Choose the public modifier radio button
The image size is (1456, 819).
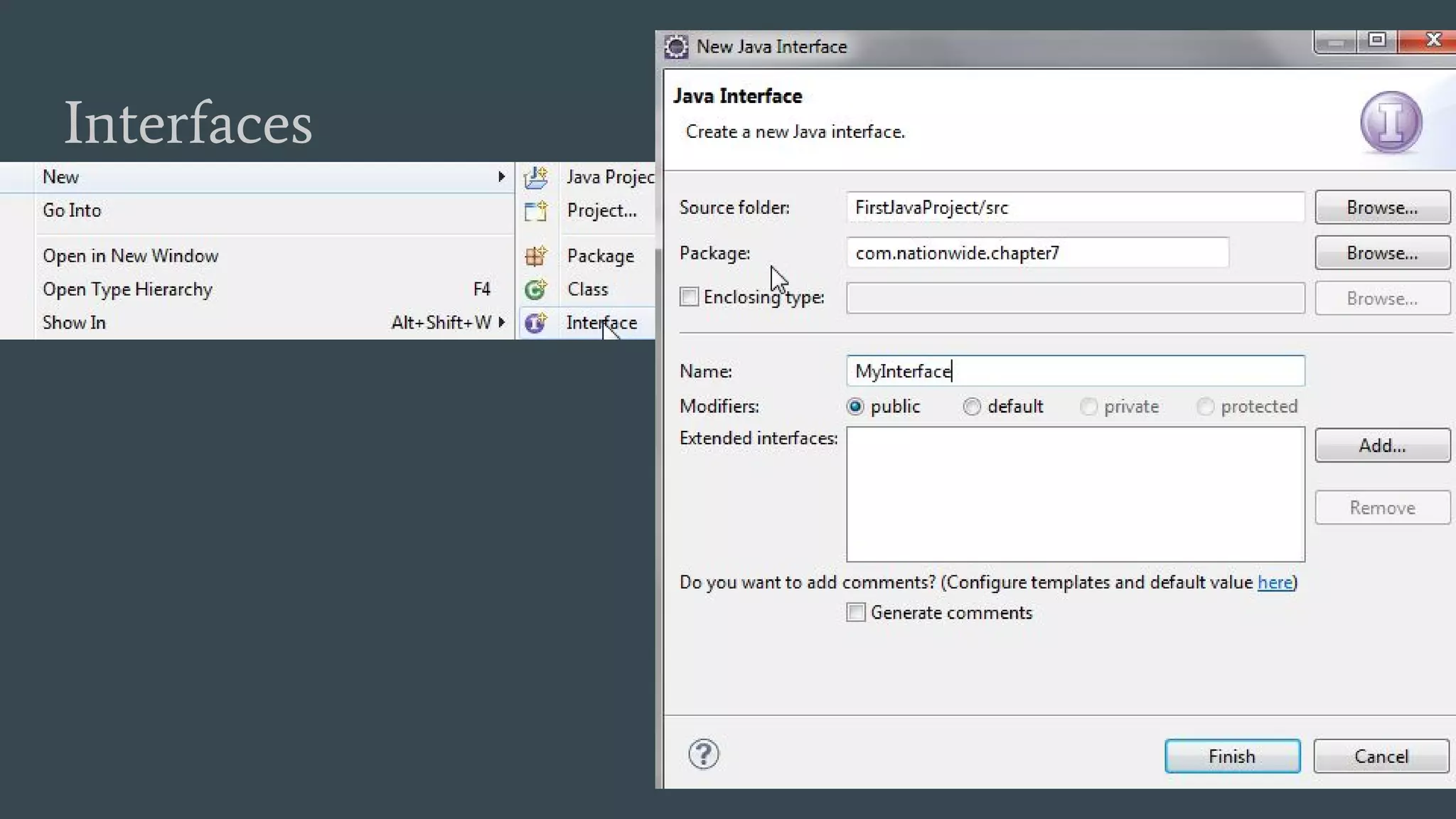(x=855, y=407)
